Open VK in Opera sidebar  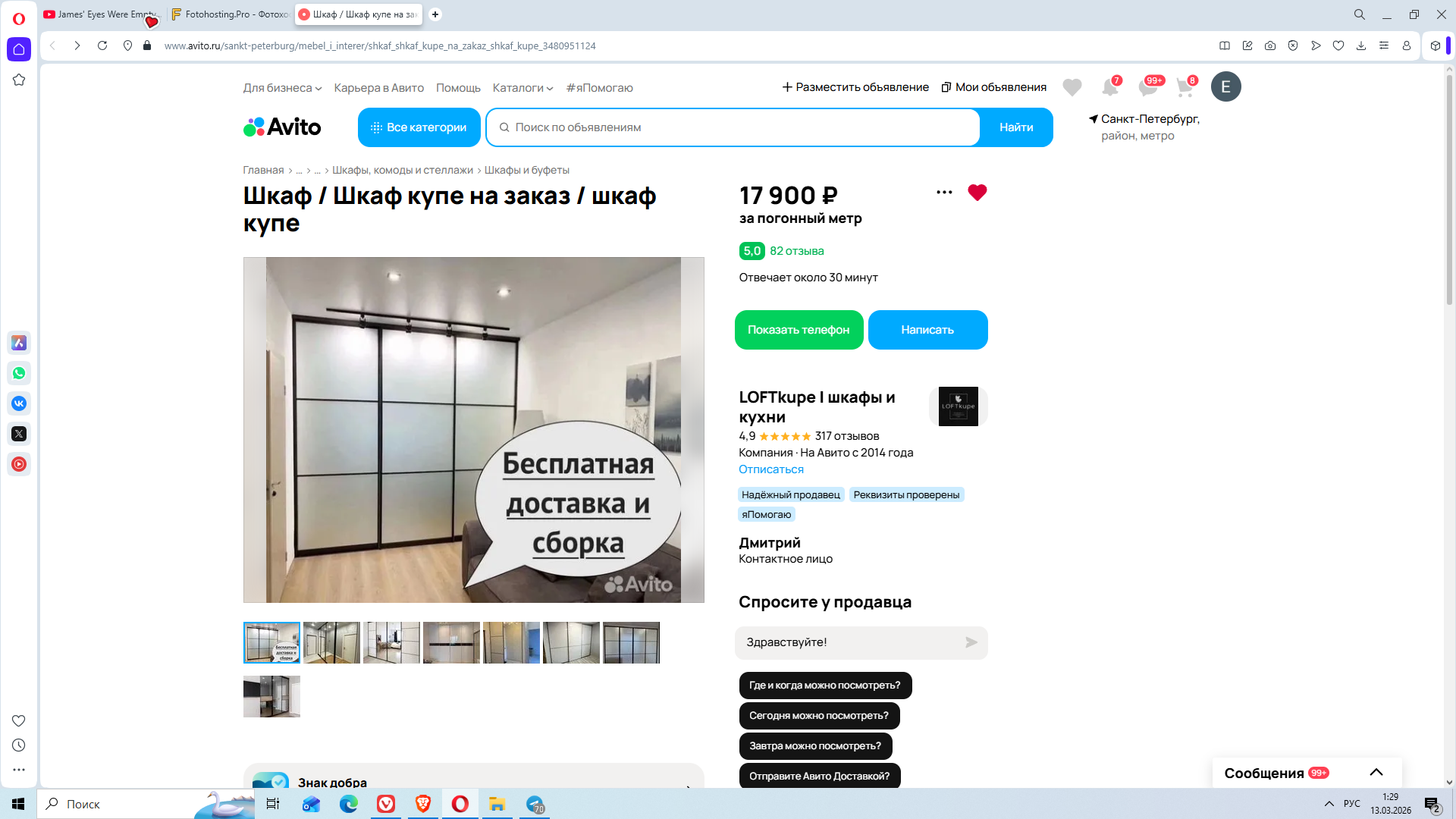[x=19, y=403]
